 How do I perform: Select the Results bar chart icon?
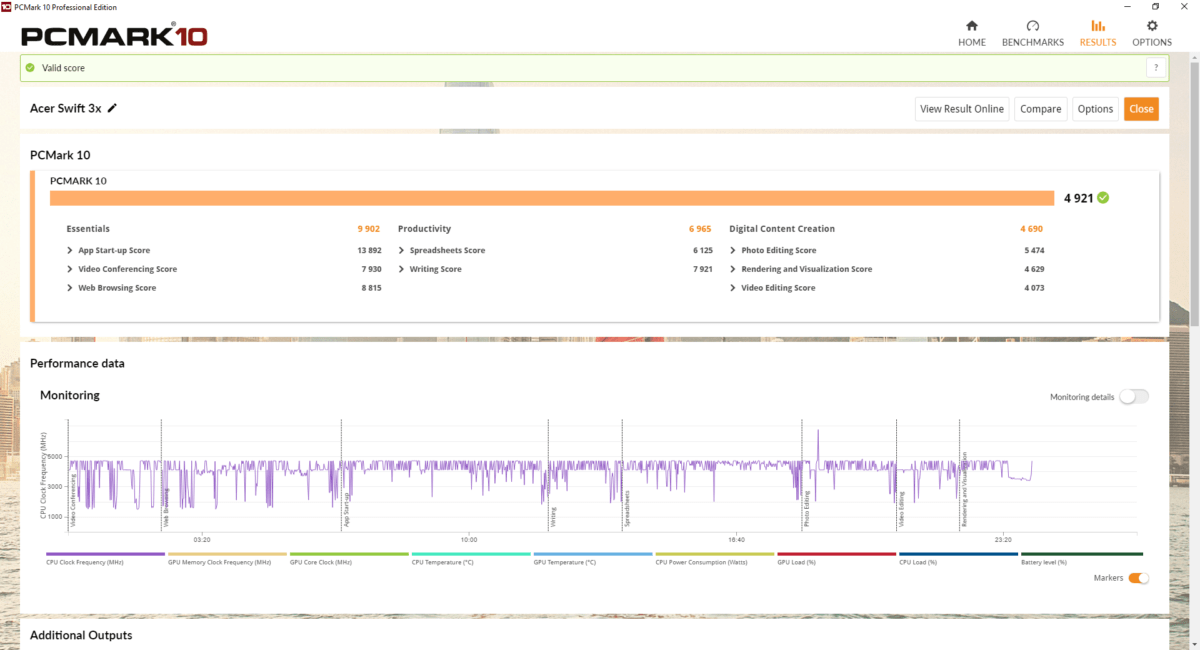click(x=1097, y=26)
